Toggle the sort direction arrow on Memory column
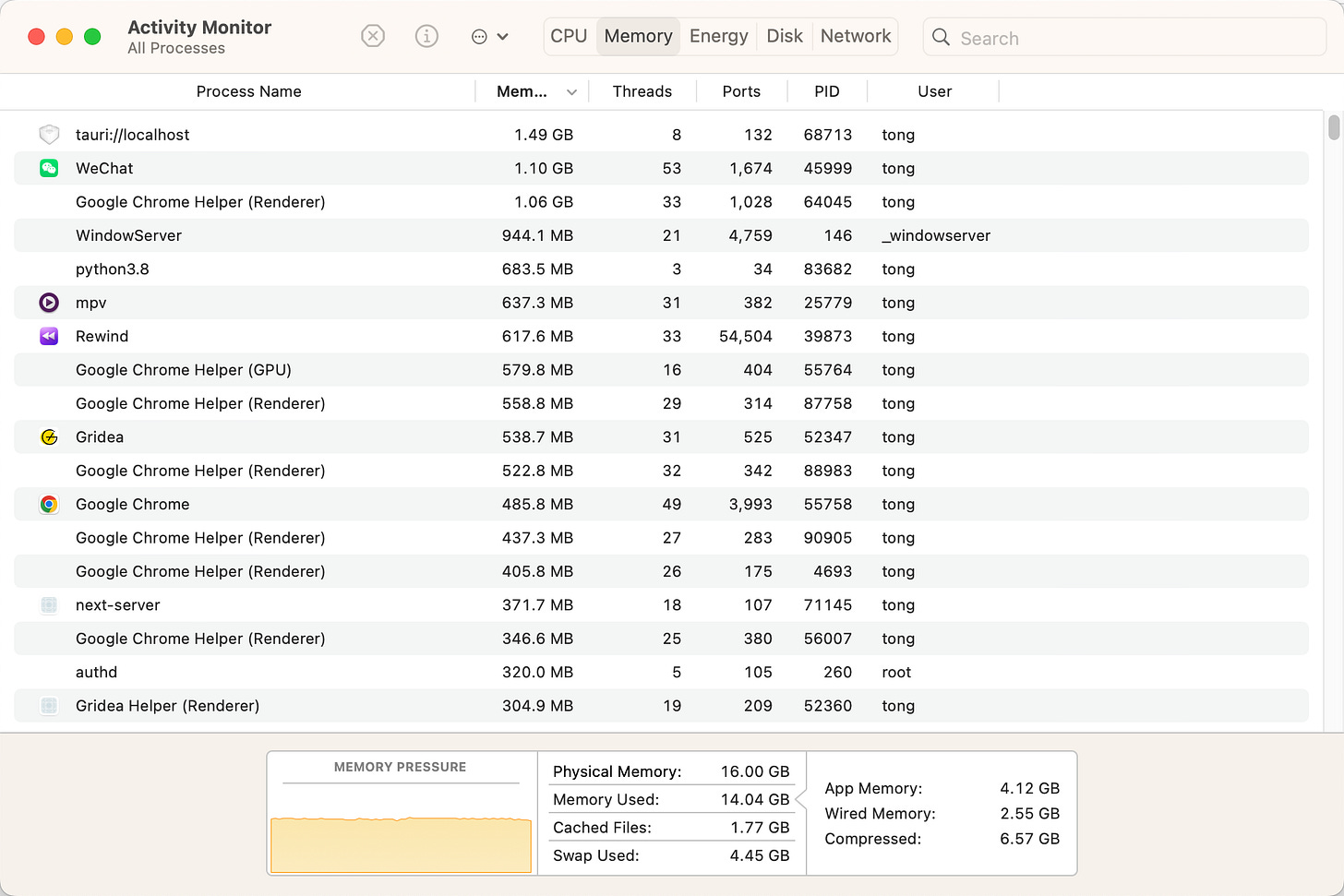 (571, 92)
